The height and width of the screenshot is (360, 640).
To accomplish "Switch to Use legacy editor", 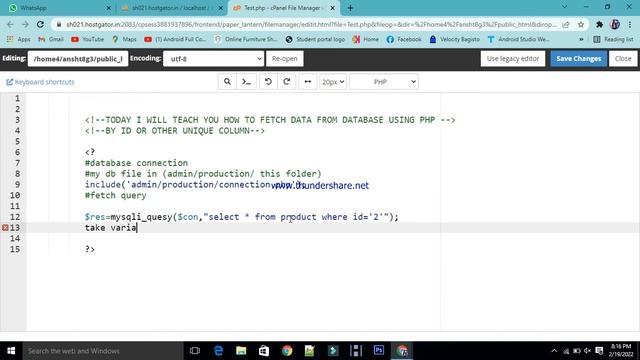I will tap(513, 59).
